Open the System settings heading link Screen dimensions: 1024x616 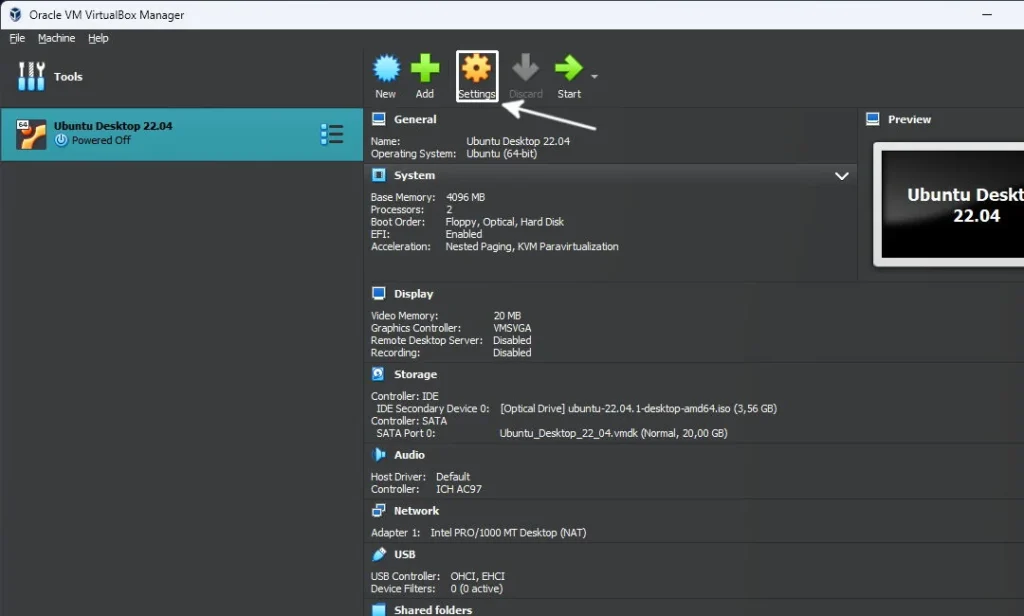(414, 175)
